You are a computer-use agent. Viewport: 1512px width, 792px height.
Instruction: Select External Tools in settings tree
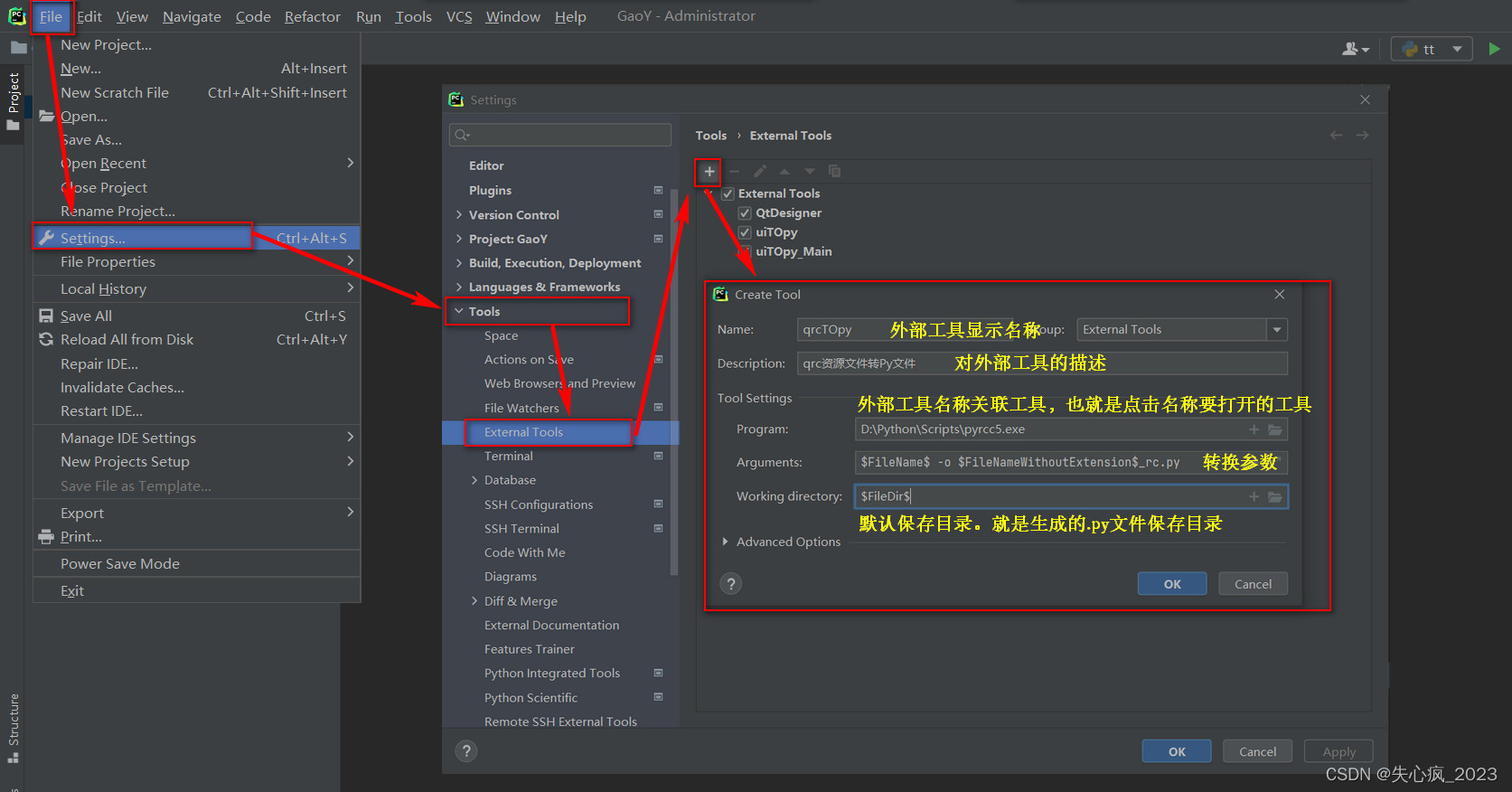pyautogui.click(x=560, y=432)
